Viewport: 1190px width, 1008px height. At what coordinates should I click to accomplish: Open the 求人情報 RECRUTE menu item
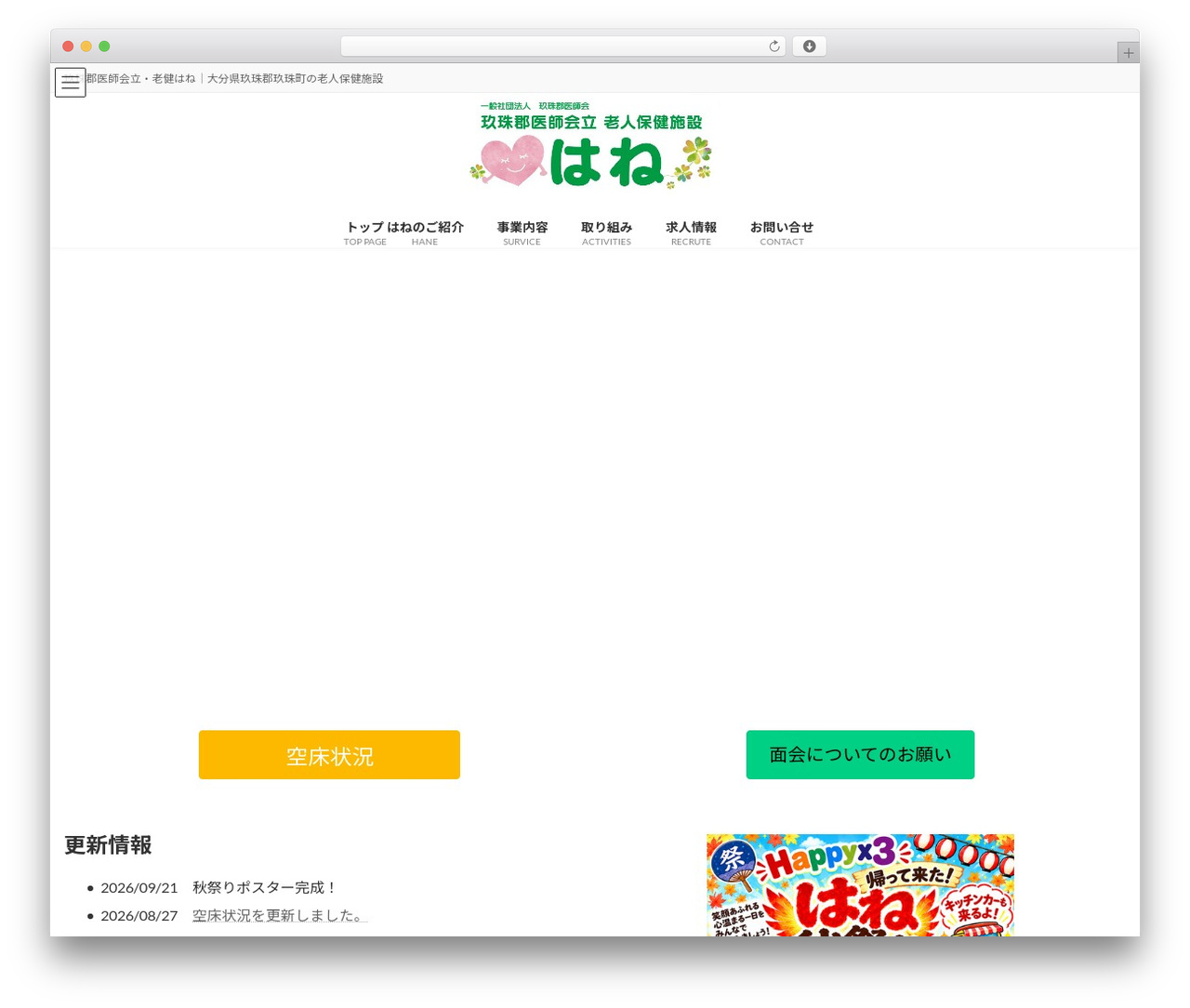[x=691, y=233]
